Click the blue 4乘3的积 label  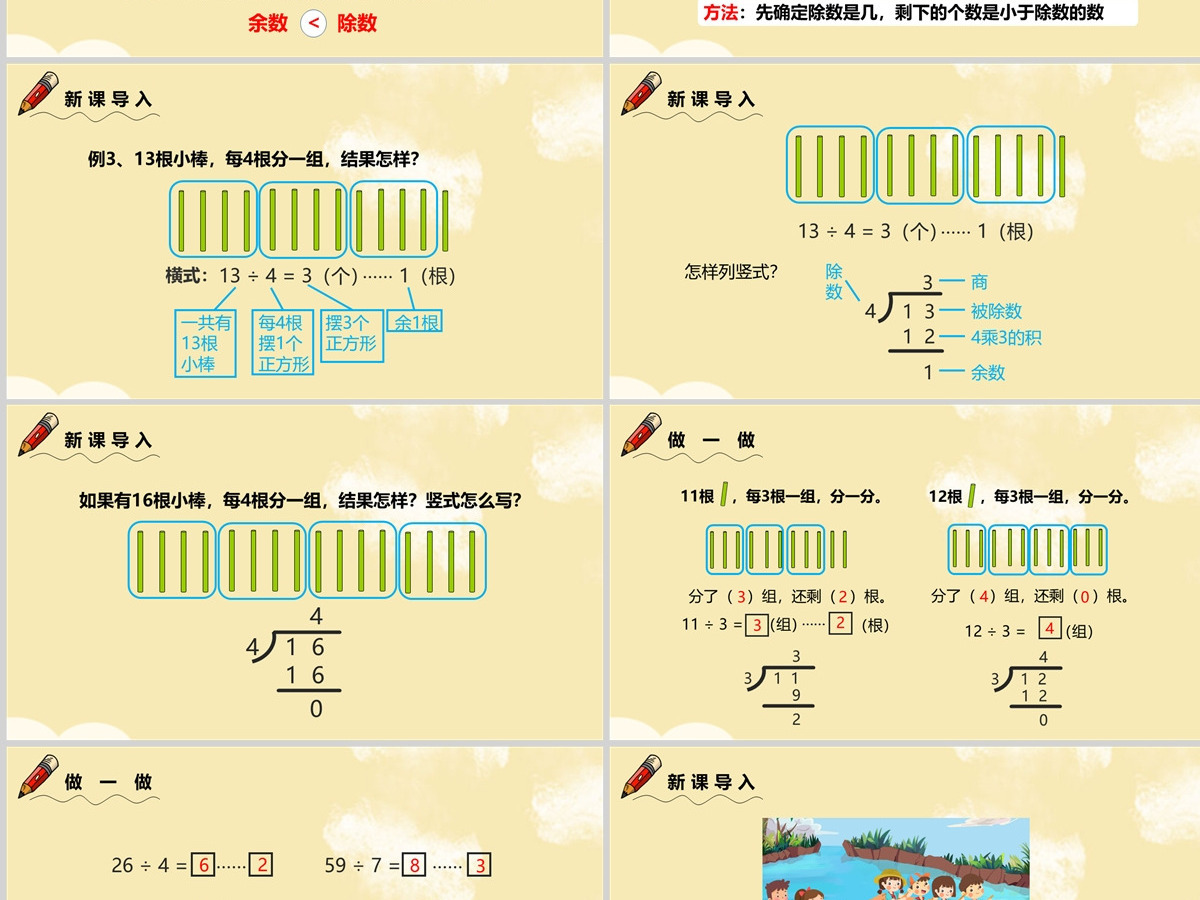(x=1006, y=338)
